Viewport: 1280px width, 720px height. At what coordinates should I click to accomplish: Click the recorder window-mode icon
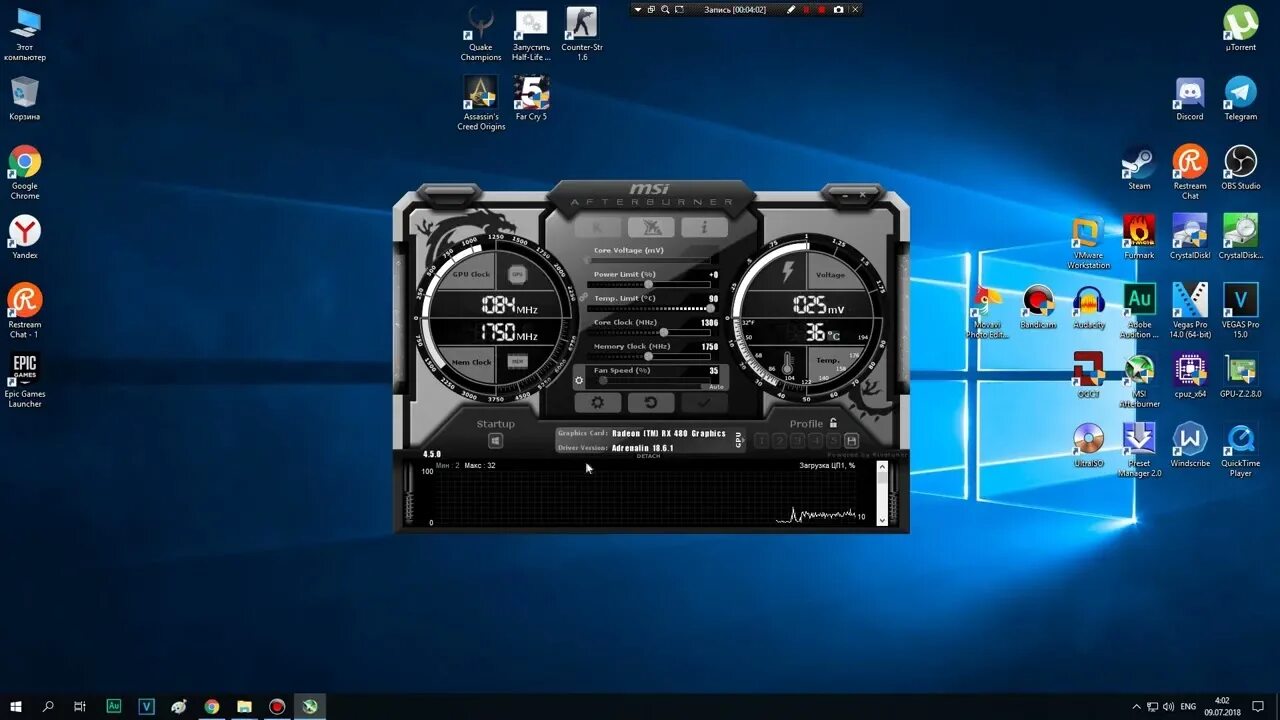(x=651, y=9)
